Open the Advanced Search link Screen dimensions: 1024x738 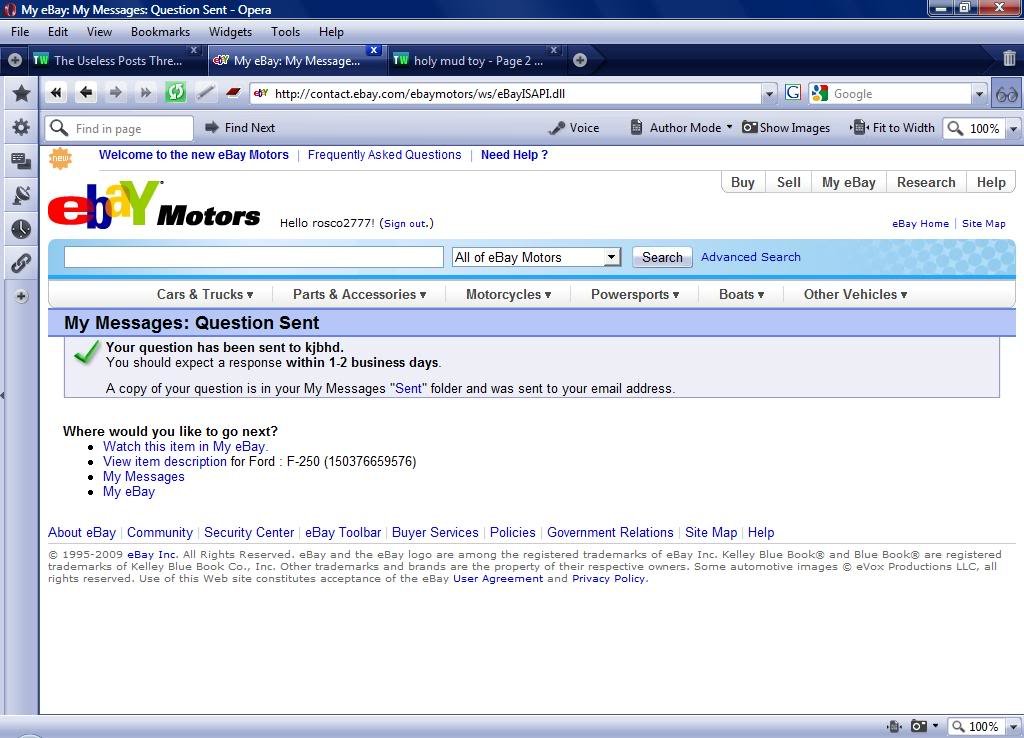click(x=750, y=257)
